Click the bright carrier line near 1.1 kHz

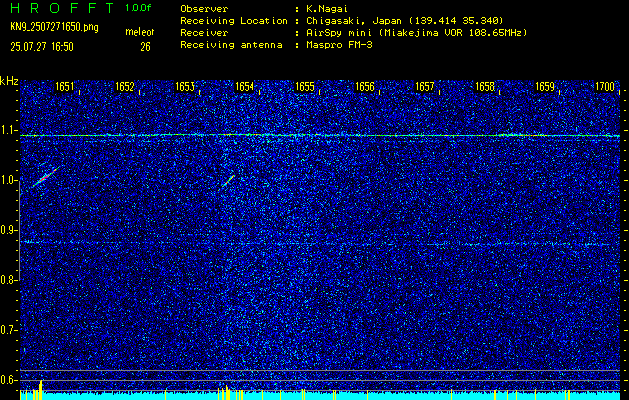coord(320,136)
